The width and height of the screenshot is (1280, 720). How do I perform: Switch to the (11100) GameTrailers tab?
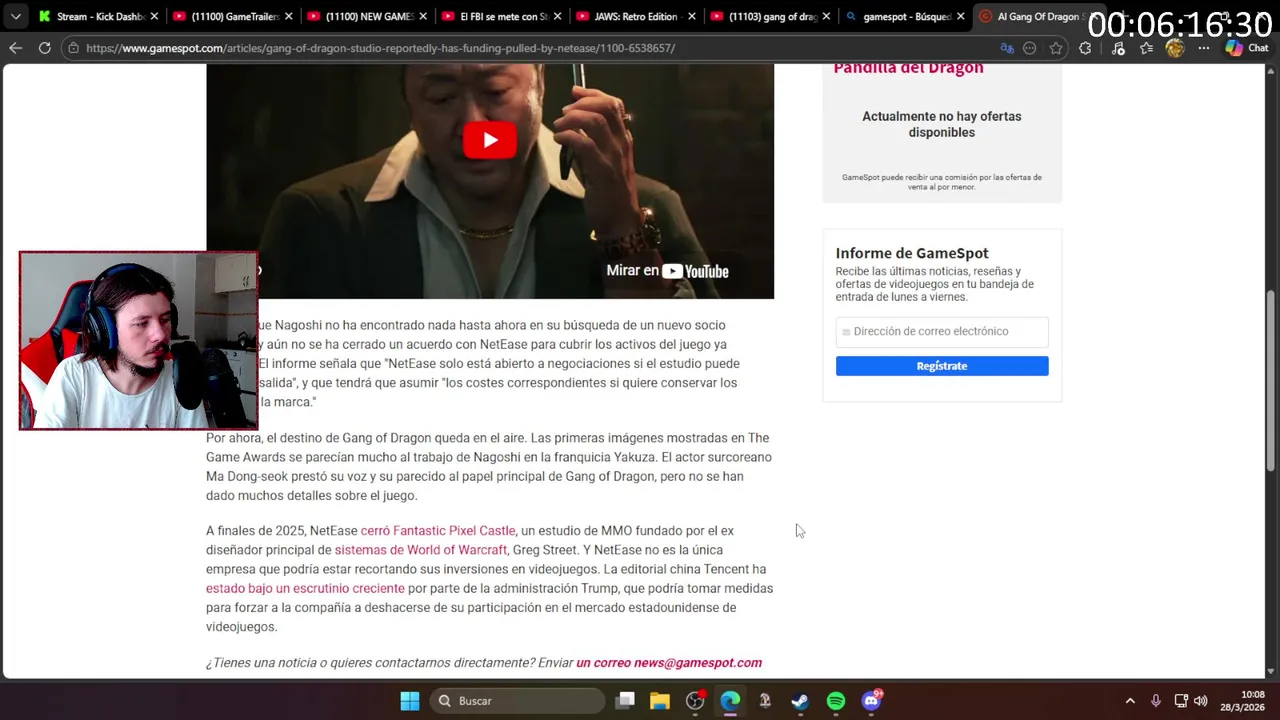(231, 16)
